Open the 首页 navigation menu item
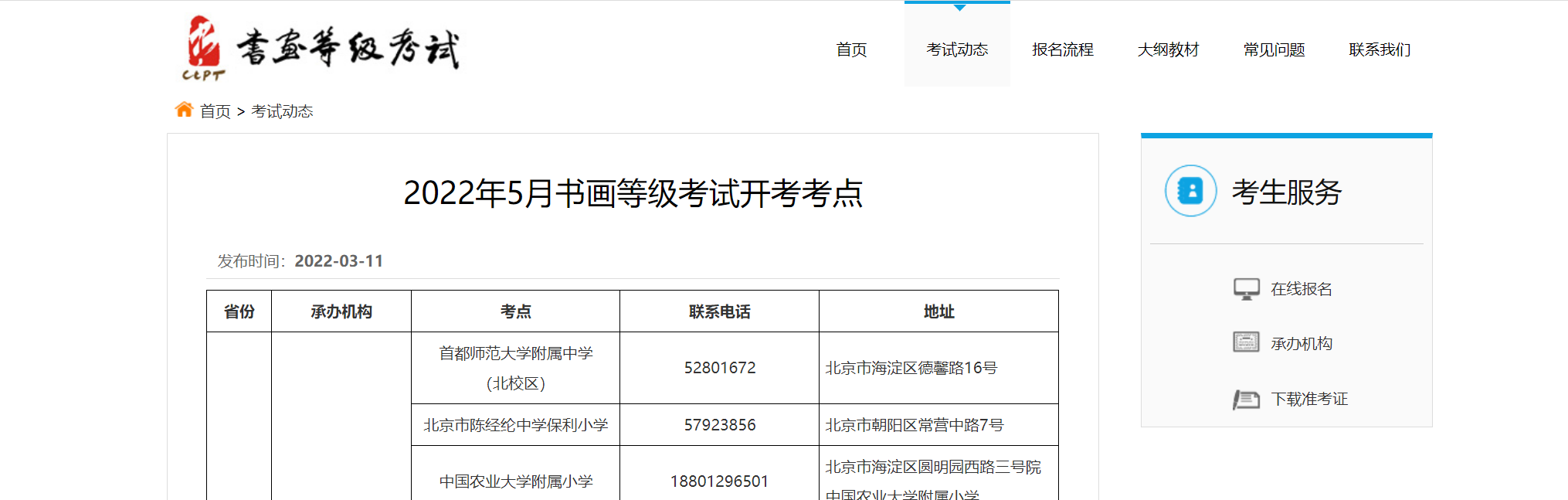 click(851, 49)
